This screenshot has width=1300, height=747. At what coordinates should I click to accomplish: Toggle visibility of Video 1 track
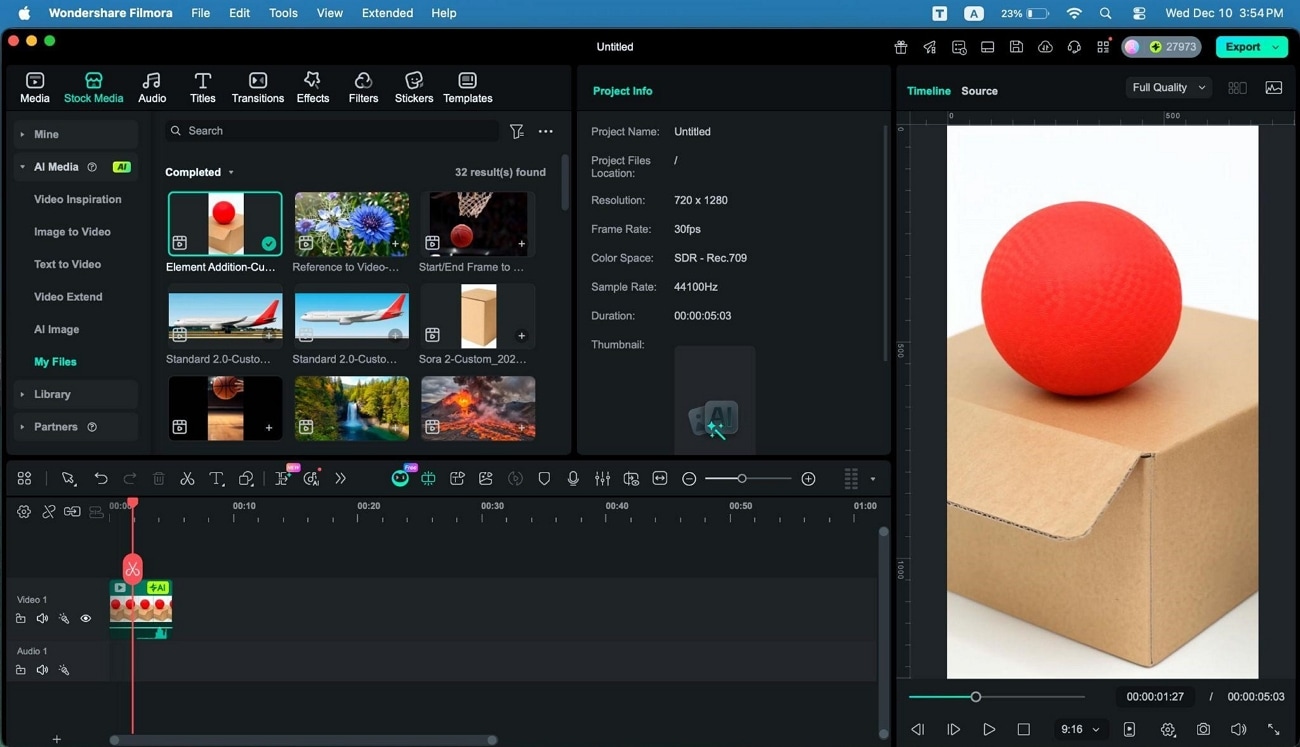85,618
